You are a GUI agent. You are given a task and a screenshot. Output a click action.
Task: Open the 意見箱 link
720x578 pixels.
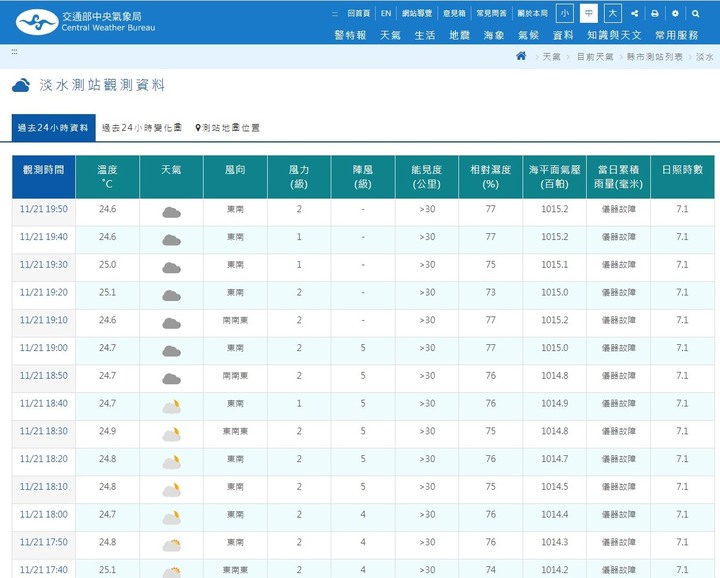tap(454, 13)
